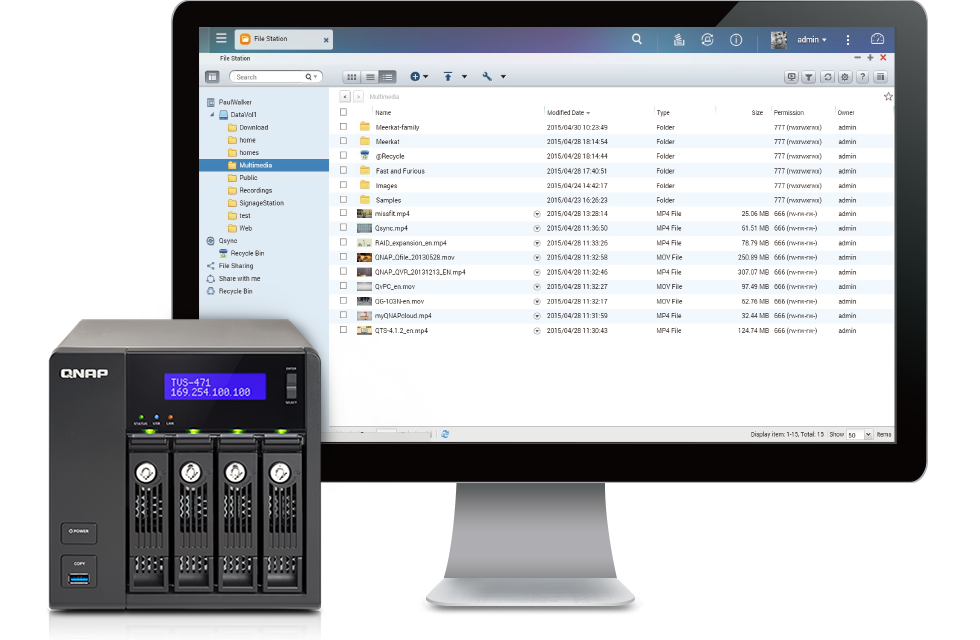980x640 pixels.
Task: Open the remote media player icon
Action: pos(791,77)
